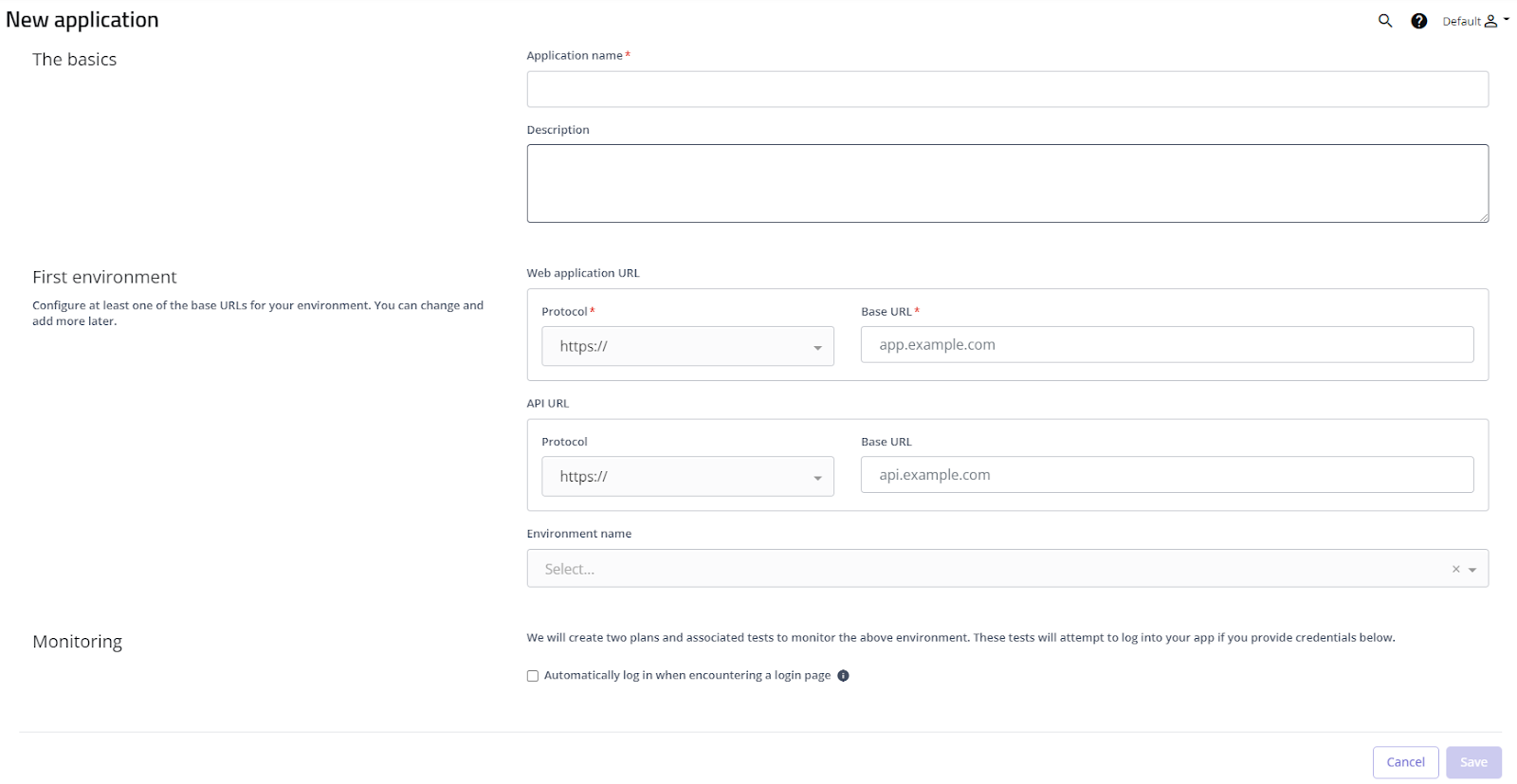Click the Save button
The width and height of the screenshot is (1517, 784).
pos(1473,762)
